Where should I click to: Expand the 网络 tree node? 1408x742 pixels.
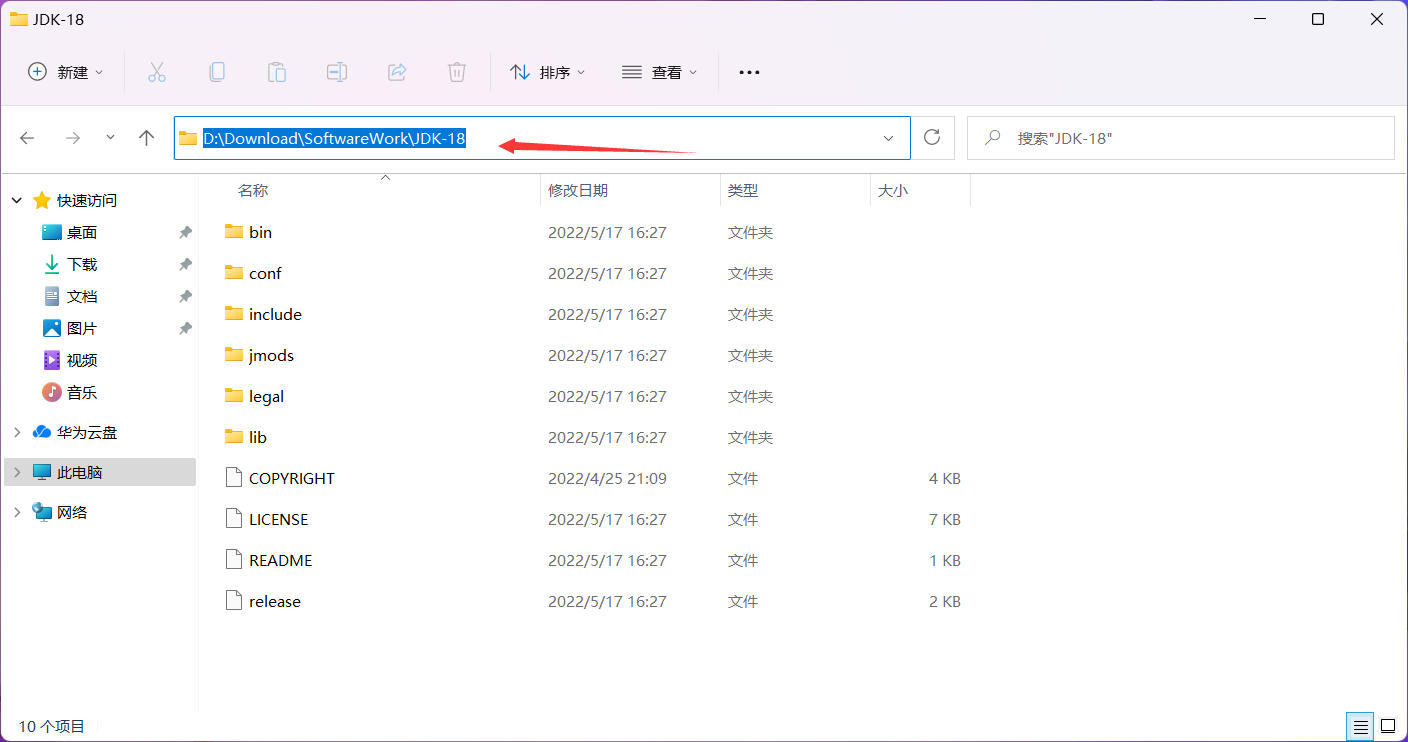(x=17, y=512)
